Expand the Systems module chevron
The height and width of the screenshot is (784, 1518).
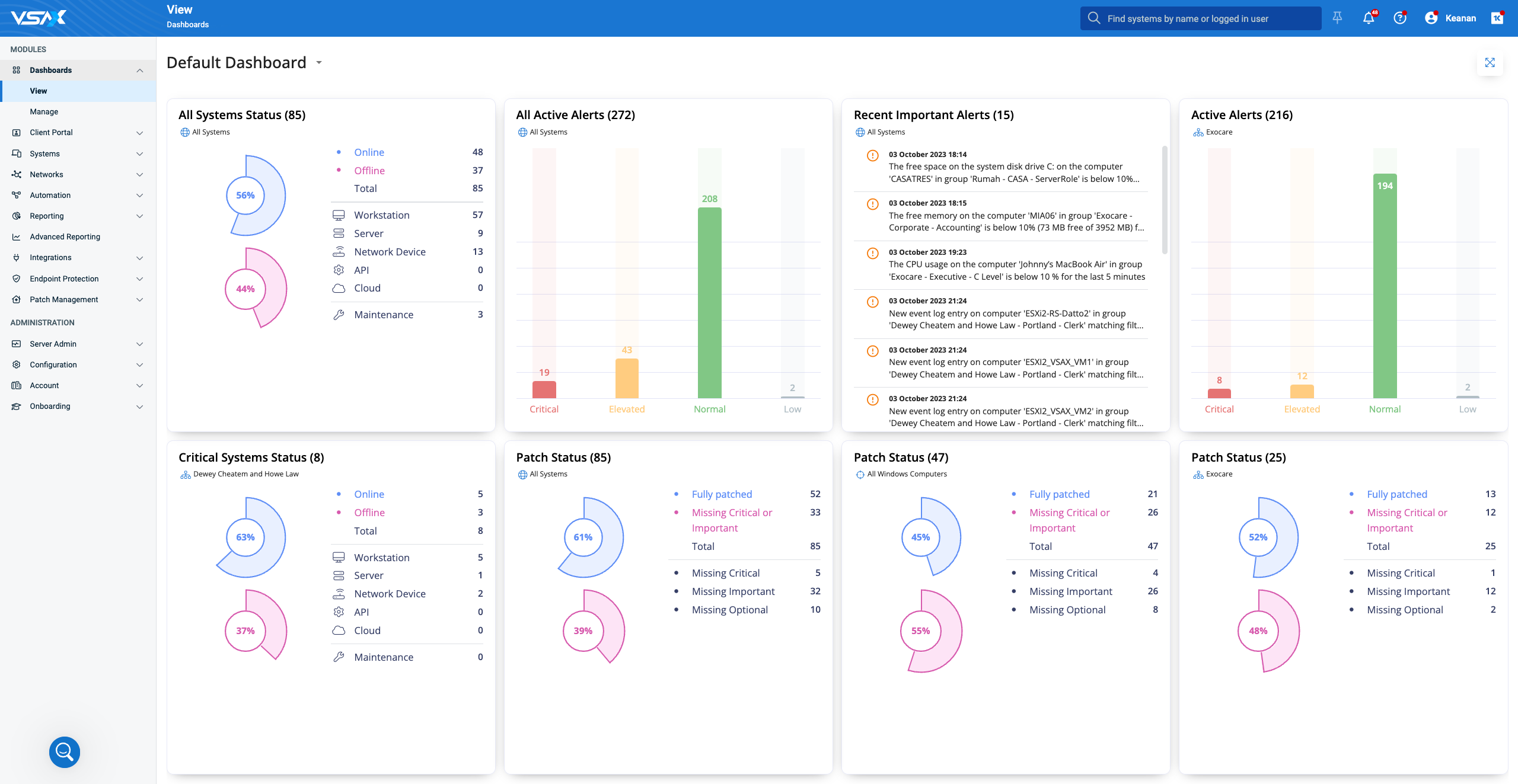(140, 153)
